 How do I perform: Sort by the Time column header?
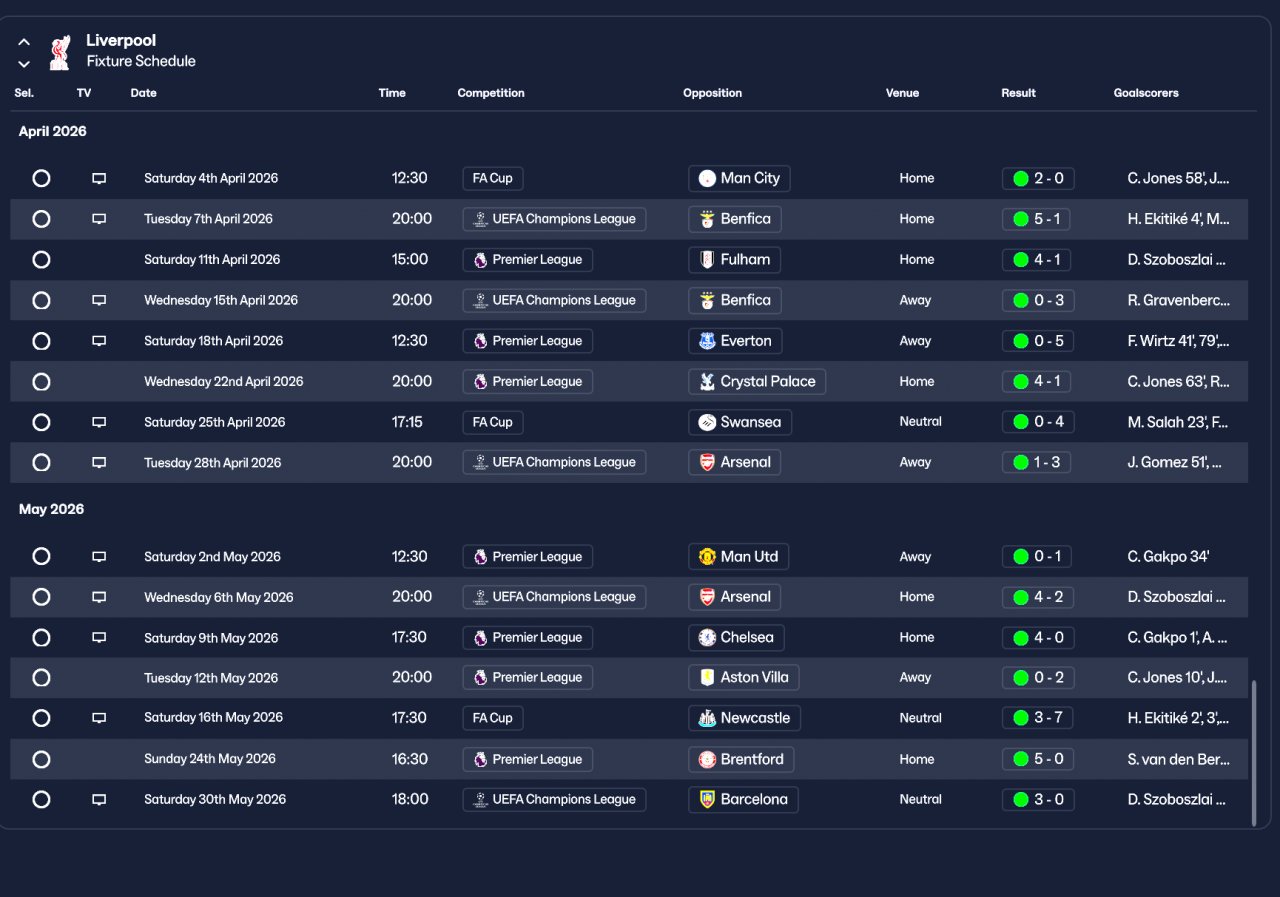[392, 93]
